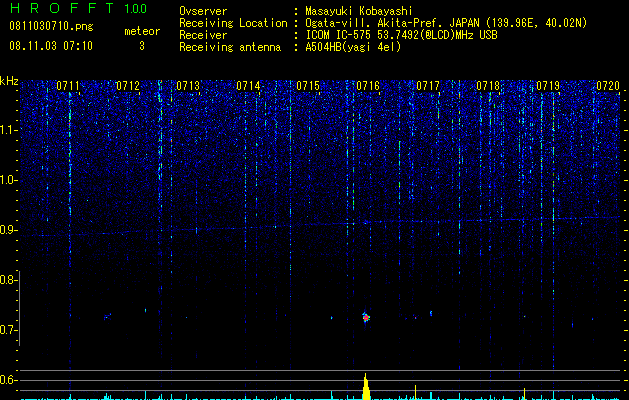Click the observer name Masayuki Kobayashi

359,11
